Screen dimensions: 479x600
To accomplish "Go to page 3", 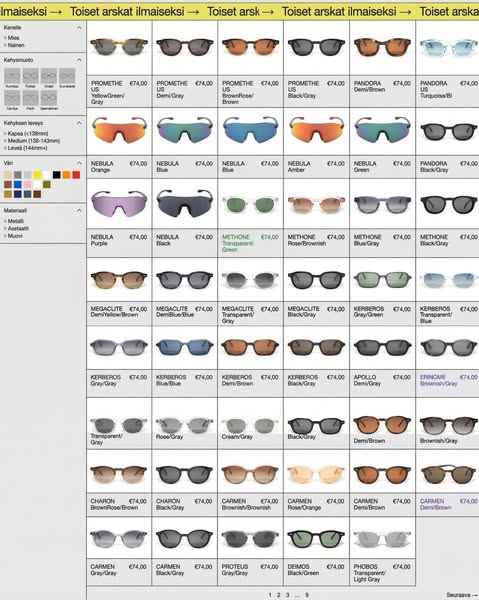I will [x=288, y=595].
